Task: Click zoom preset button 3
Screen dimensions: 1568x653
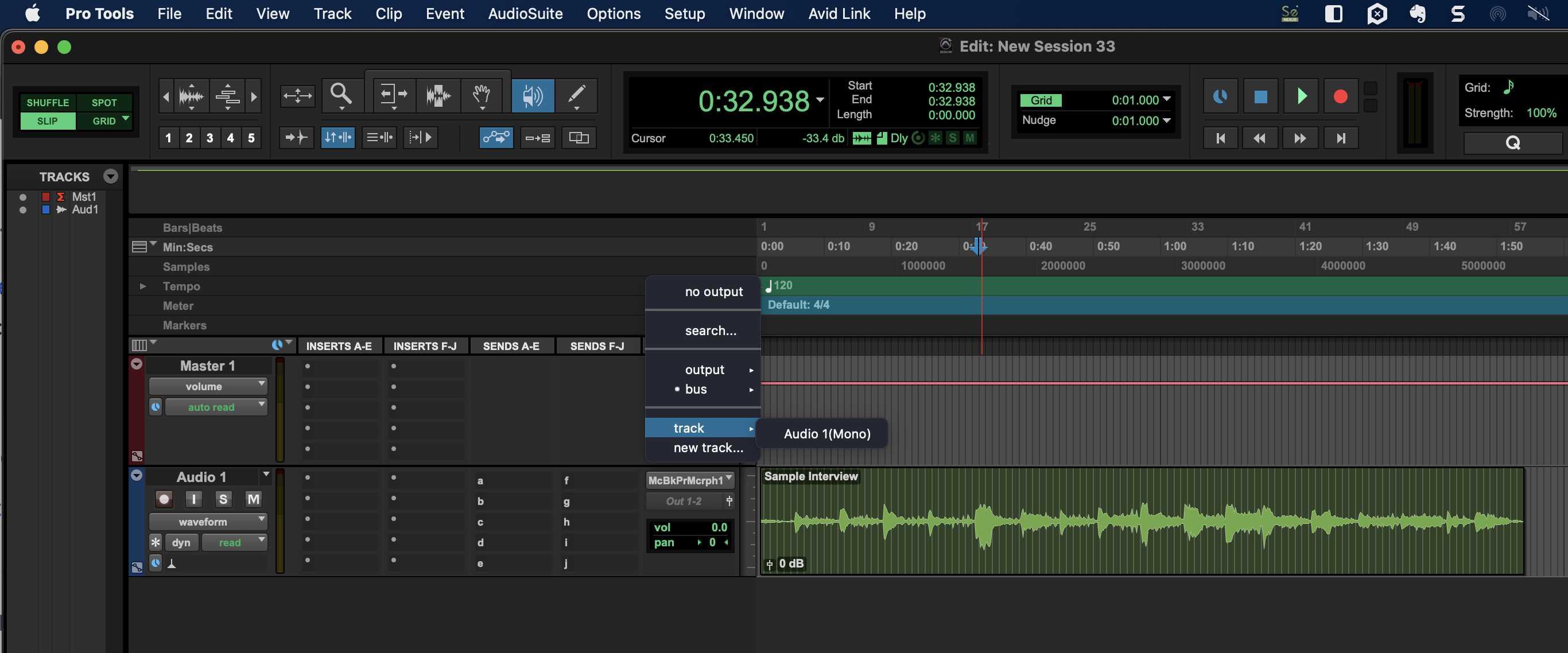Action: coord(209,138)
